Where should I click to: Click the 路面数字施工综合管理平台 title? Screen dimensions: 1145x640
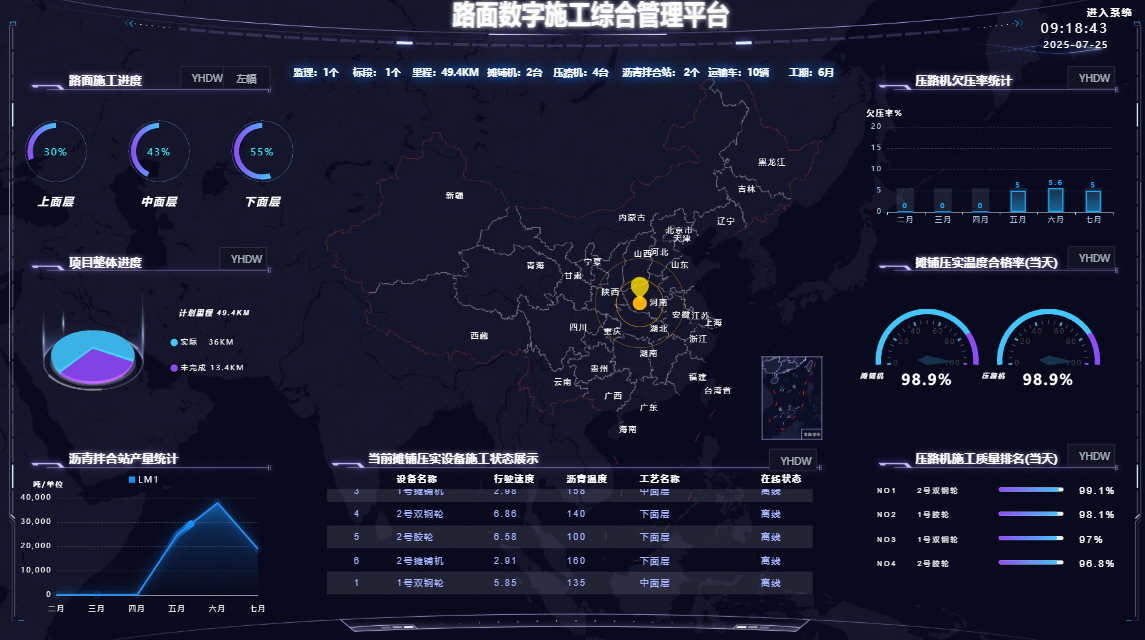pyautogui.click(x=590, y=15)
